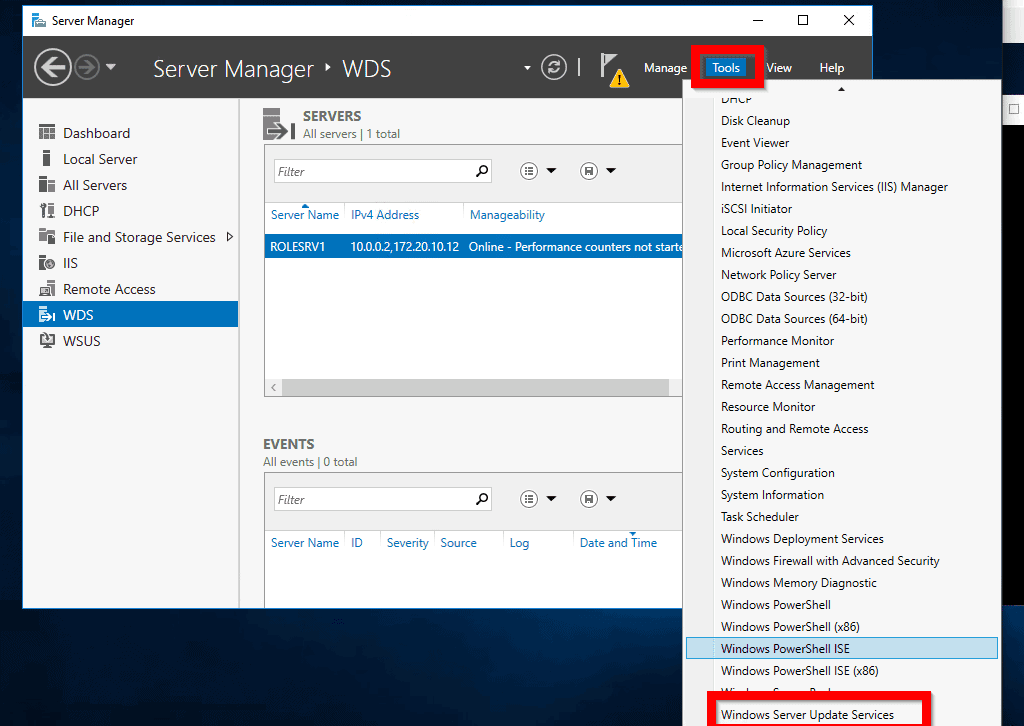
Task: Click the DHCP role icon in sidebar
Action: [x=47, y=211]
